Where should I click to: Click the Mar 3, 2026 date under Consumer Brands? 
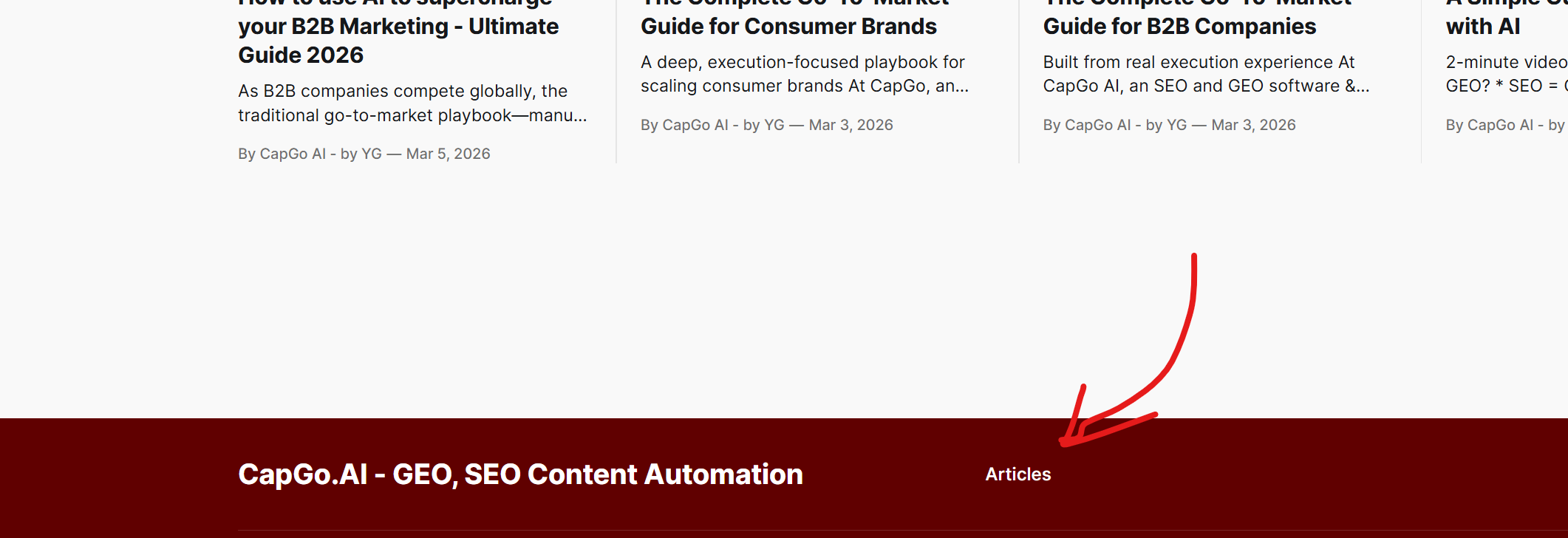point(851,125)
